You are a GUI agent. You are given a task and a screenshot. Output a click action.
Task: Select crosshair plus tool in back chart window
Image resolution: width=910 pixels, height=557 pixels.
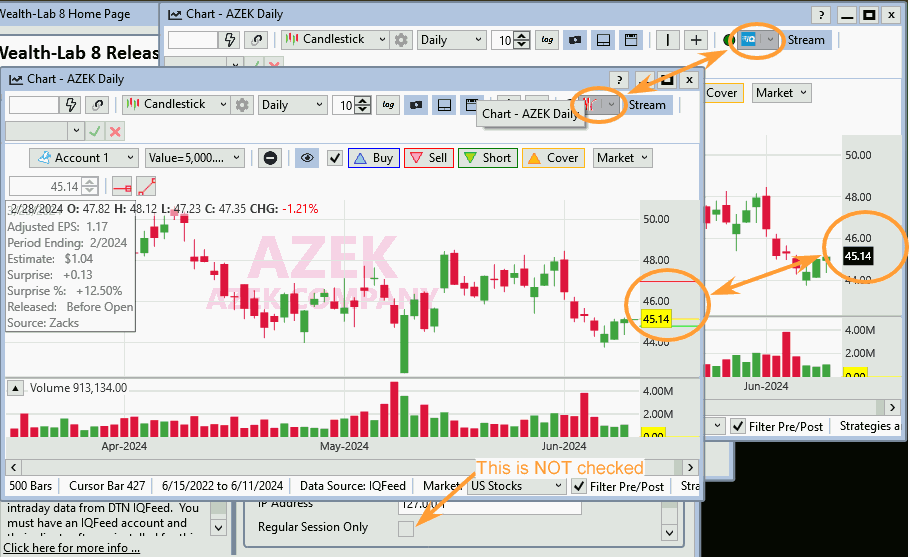tap(696, 40)
